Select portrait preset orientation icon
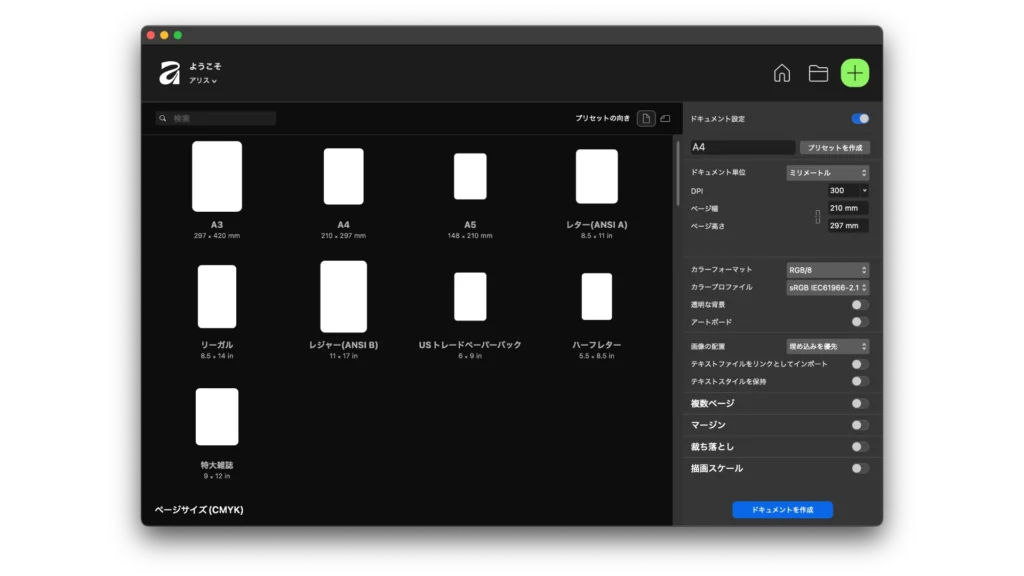 click(646, 119)
